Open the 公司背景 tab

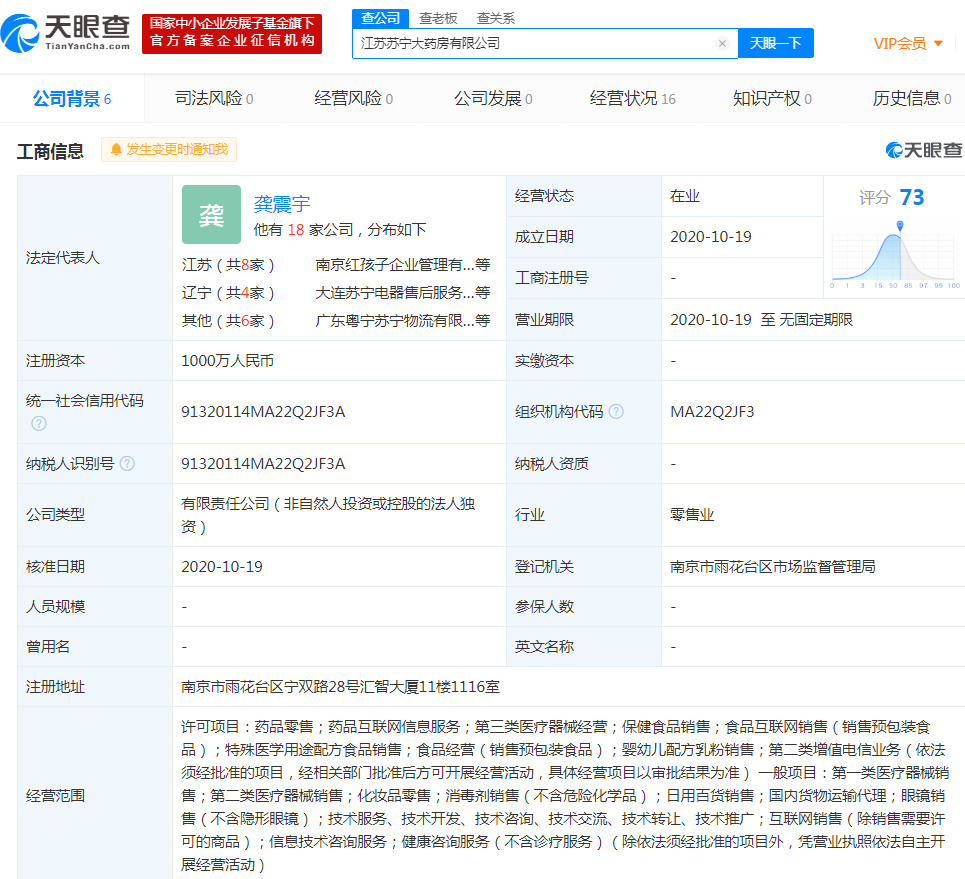pyautogui.click(x=72, y=98)
